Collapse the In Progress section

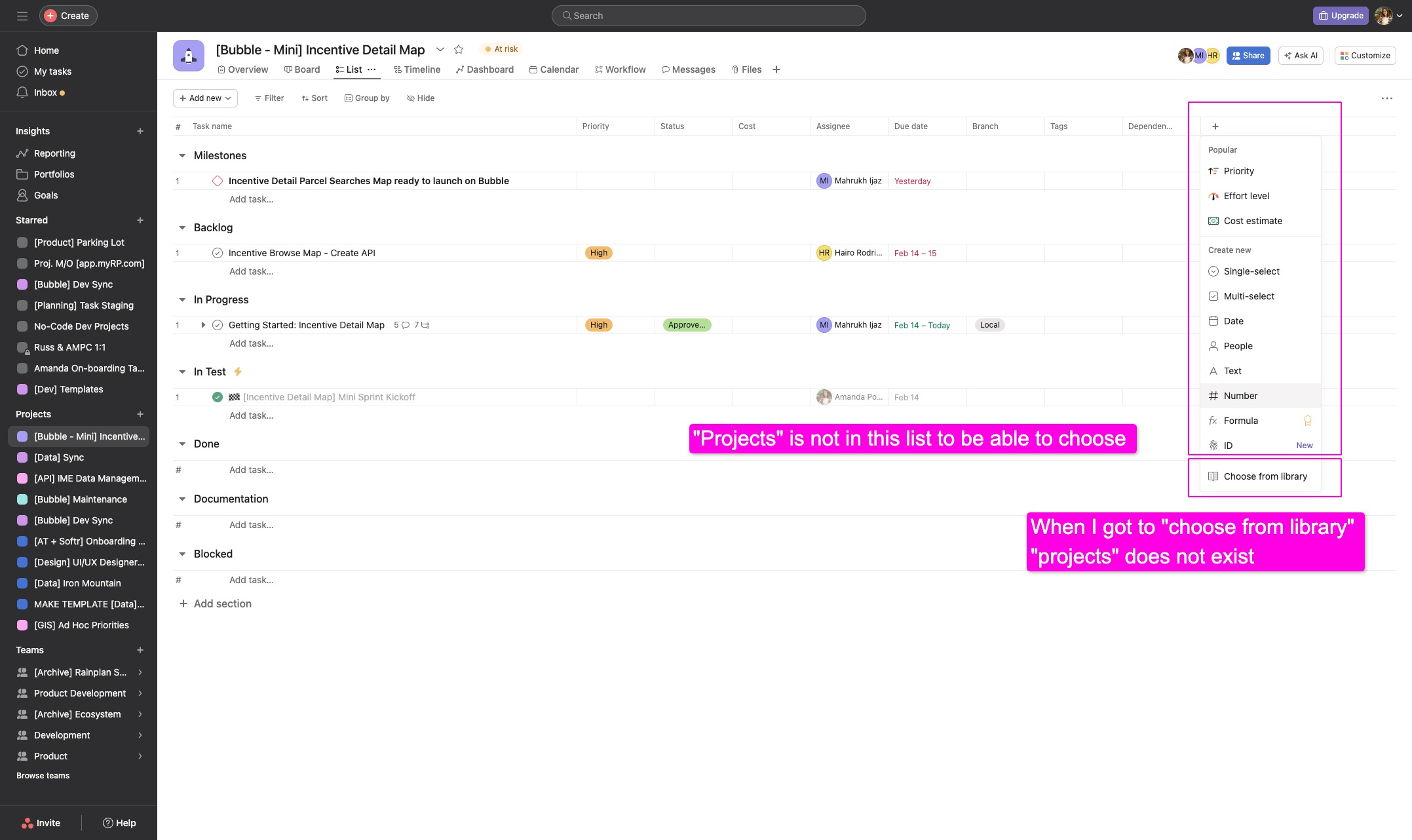click(182, 300)
